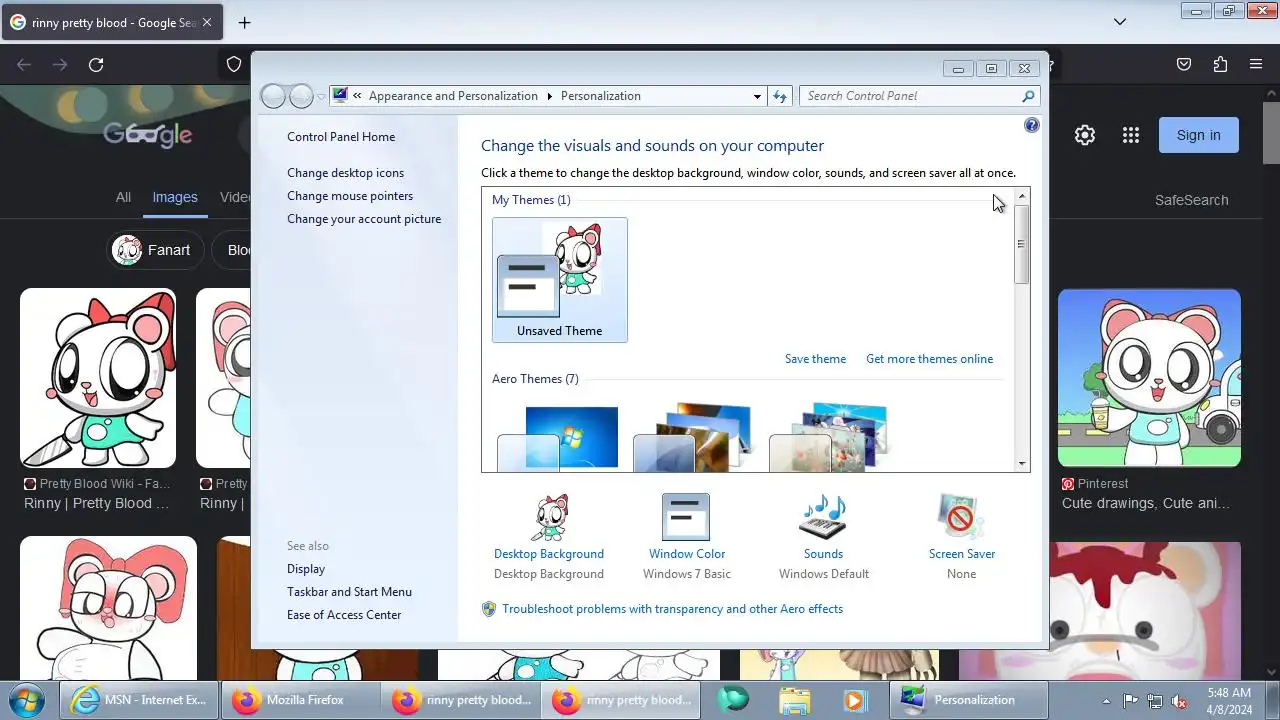Click Change your account picture
Image resolution: width=1280 pixels, height=720 pixels.
coord(364,219)
